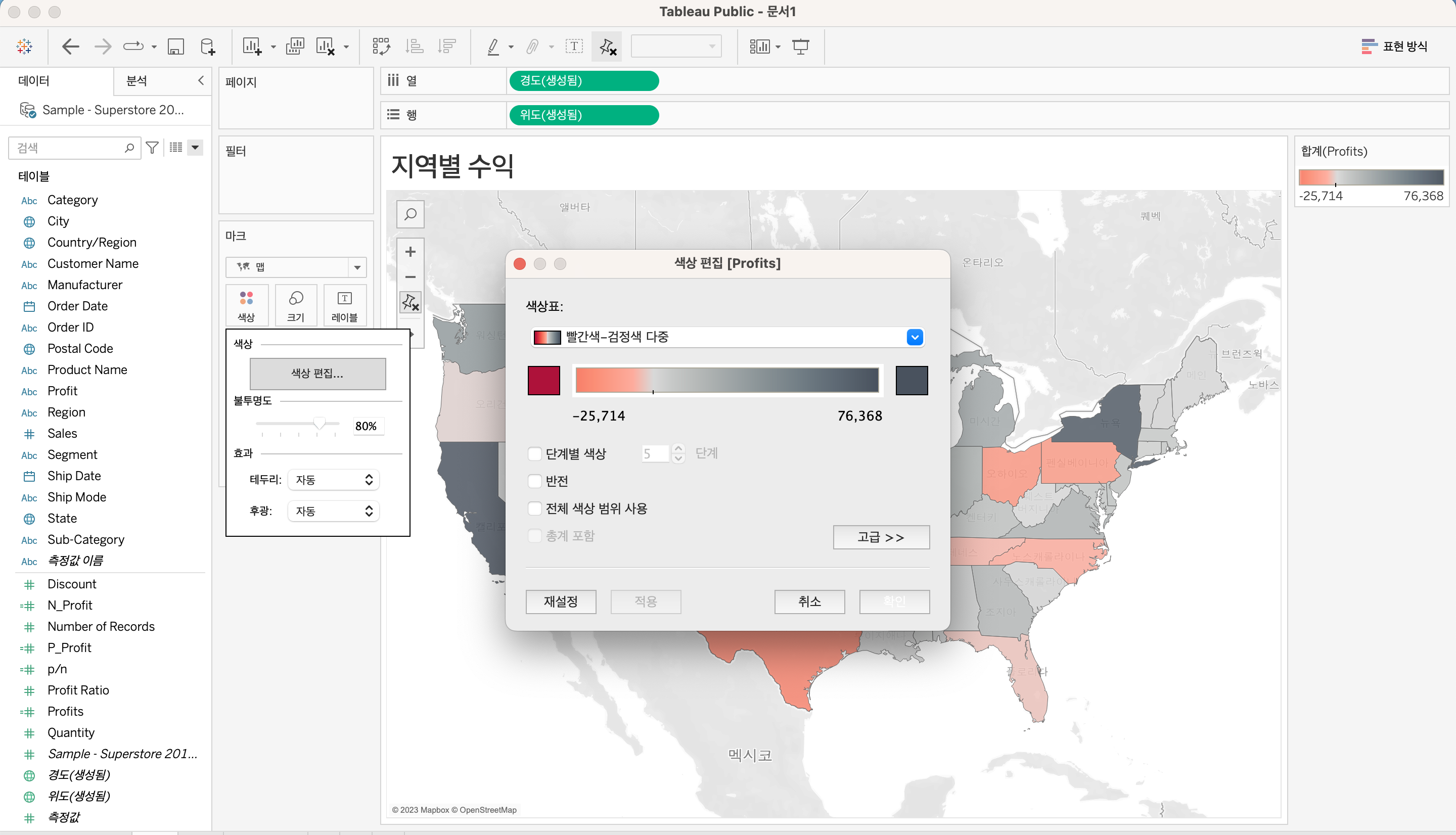Zoom out on the map with minus button
The height and width of the screenshot is (835, 1456).
tap(411, 277)
